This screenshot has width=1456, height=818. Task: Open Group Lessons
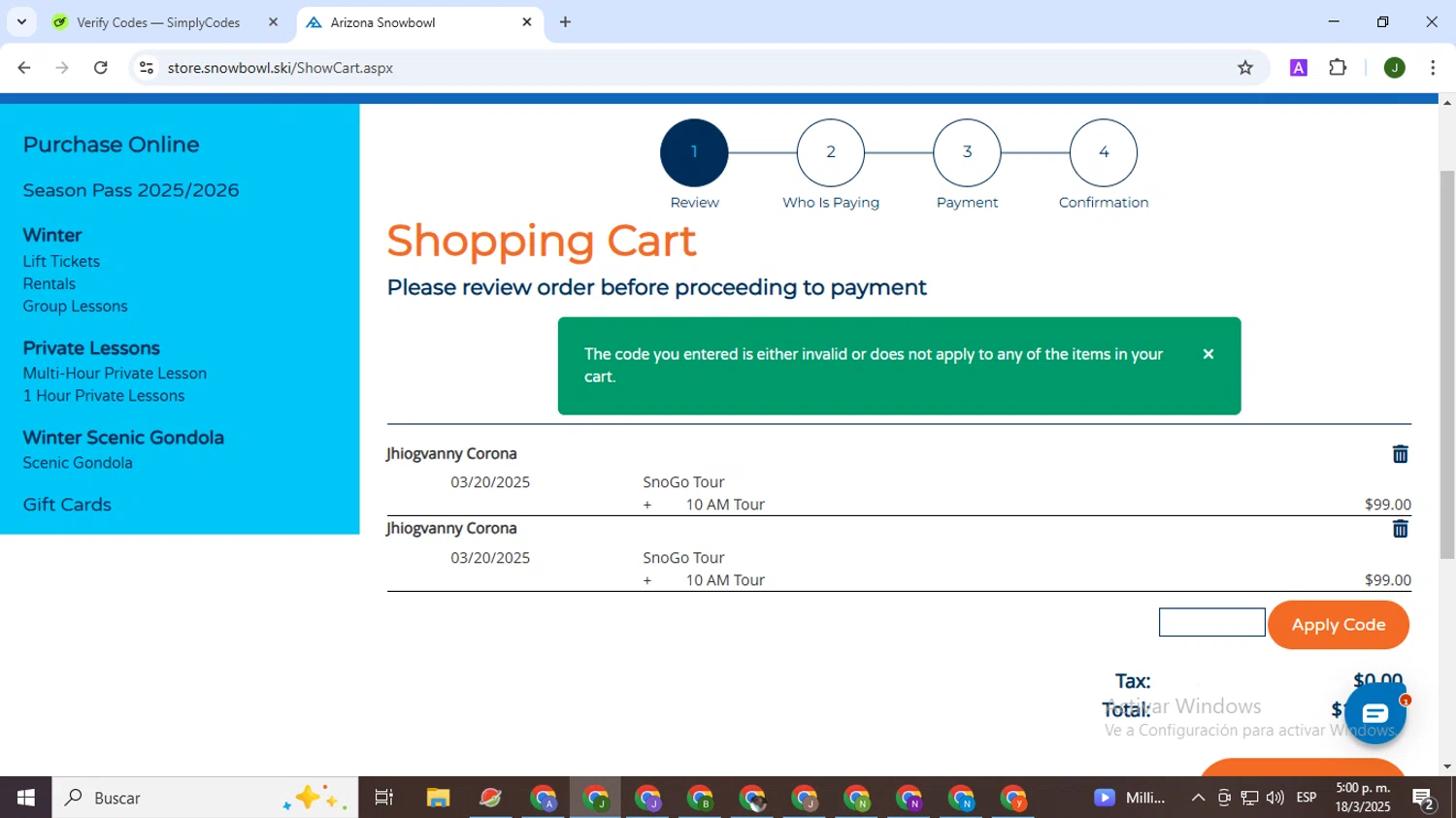pyautogui.click(x=75, y=306)
